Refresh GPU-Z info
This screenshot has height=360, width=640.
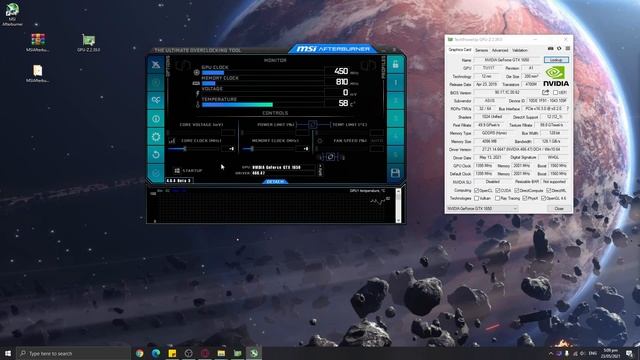559,49
